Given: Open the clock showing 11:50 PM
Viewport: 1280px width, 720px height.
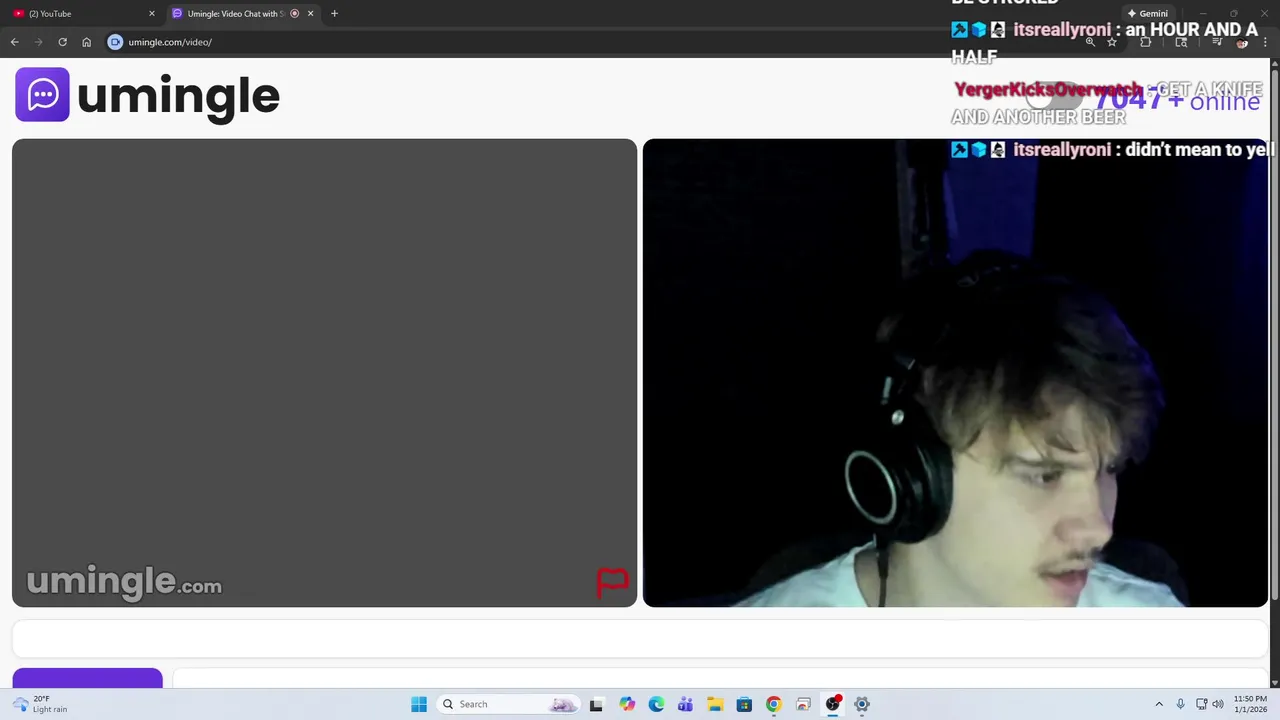Looking at the screenshot, I should coord(1250,704).
